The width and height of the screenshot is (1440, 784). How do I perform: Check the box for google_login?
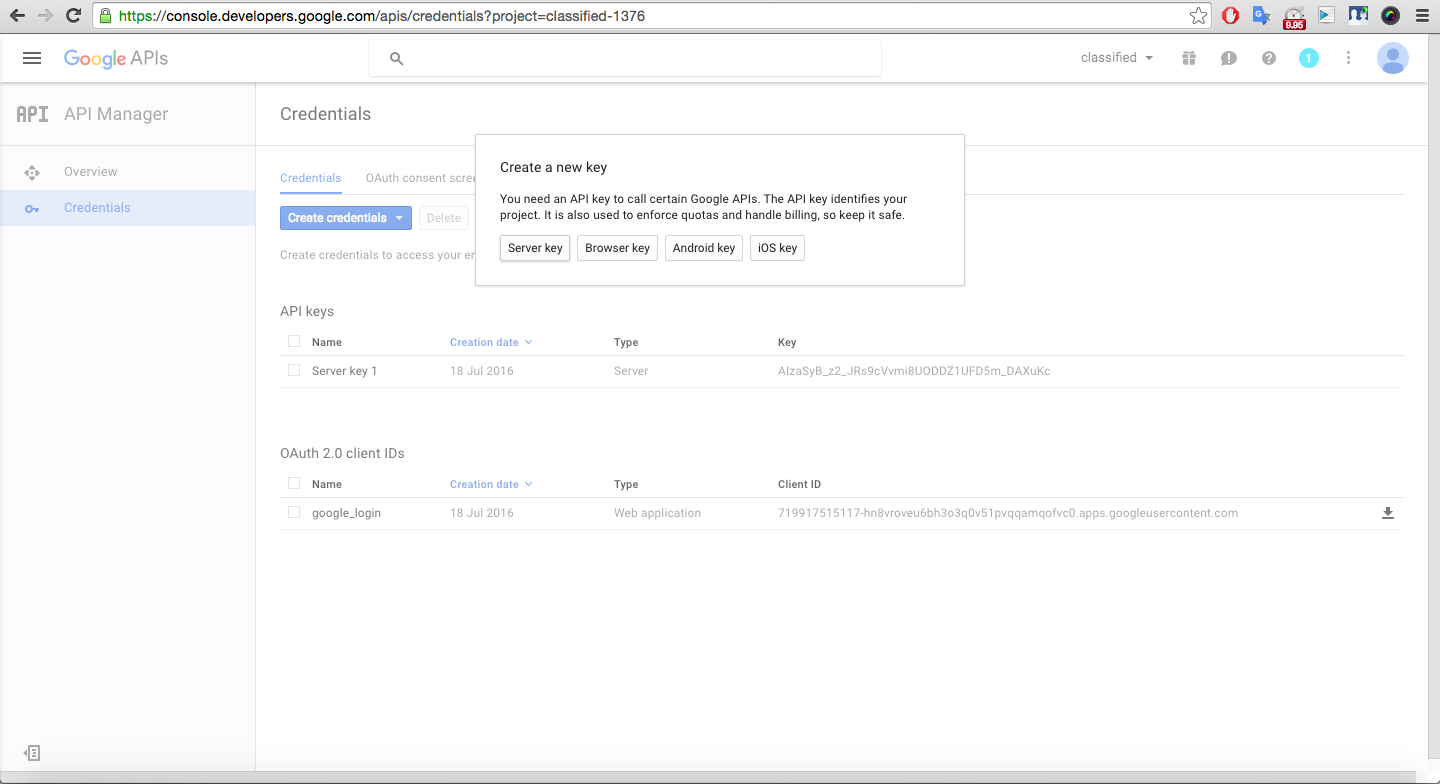294,512
